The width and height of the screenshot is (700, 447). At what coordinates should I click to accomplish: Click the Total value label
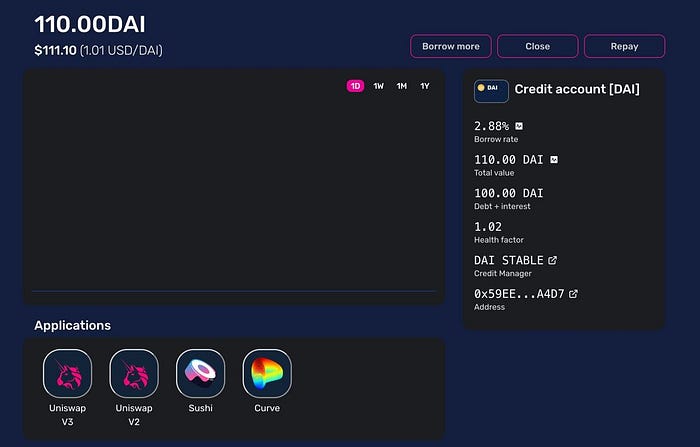494,173
